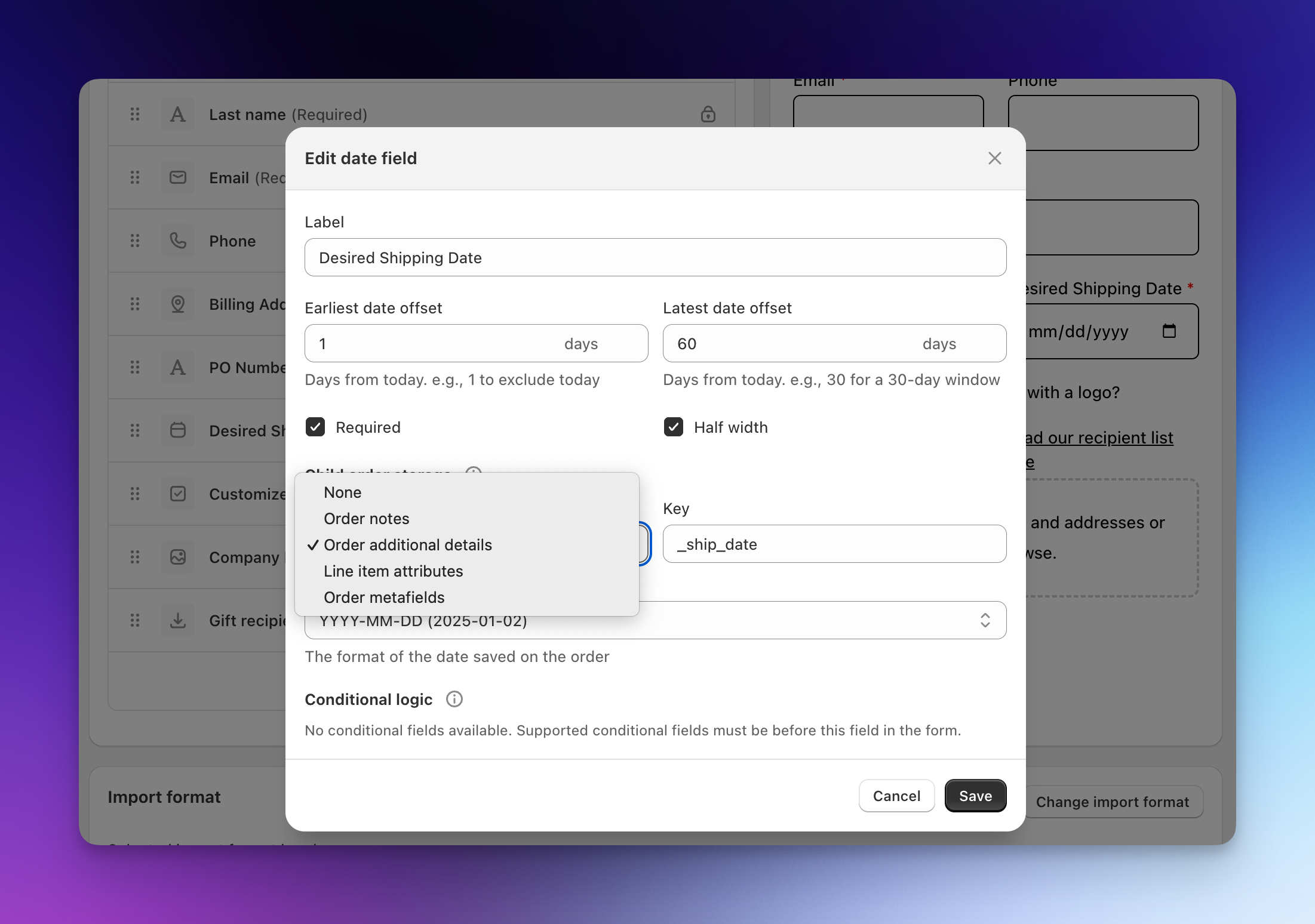Click the text 'A' icon on PO Number row
Image resolution: width=1315 pixels, height=924 pixels.
(178, 367)
